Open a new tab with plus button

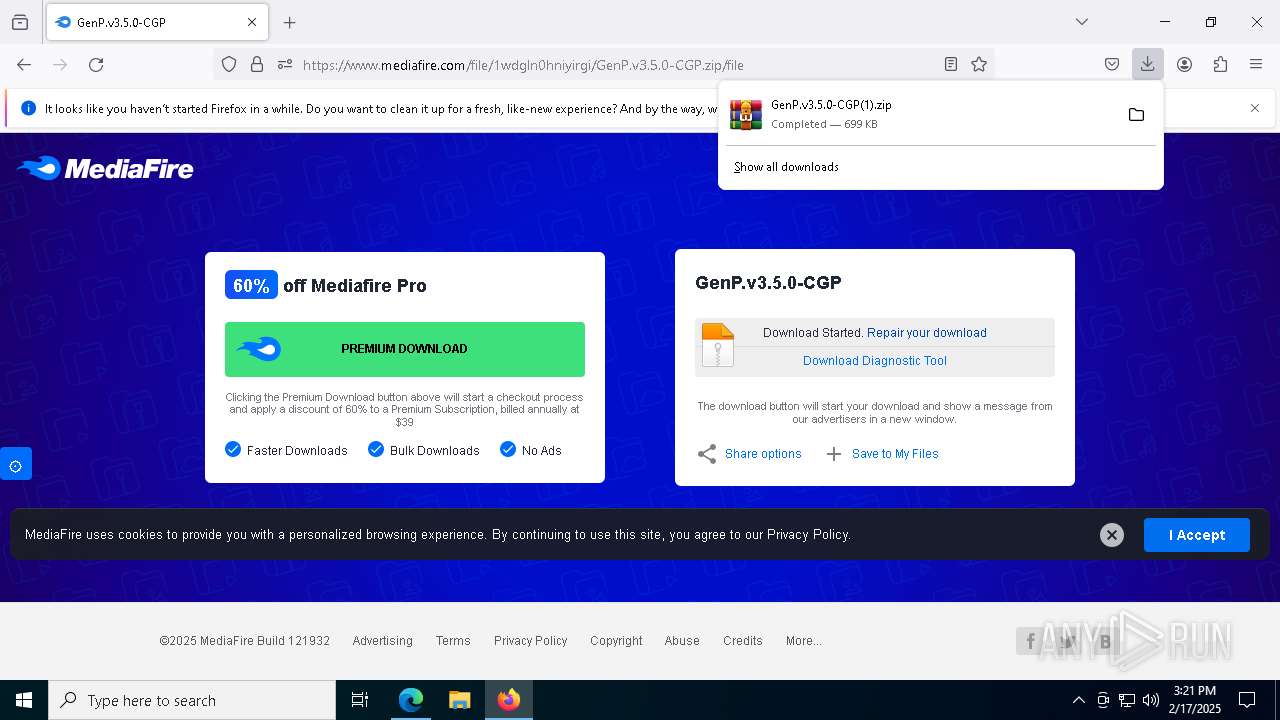pyautogui.click(x=290, y=22)
